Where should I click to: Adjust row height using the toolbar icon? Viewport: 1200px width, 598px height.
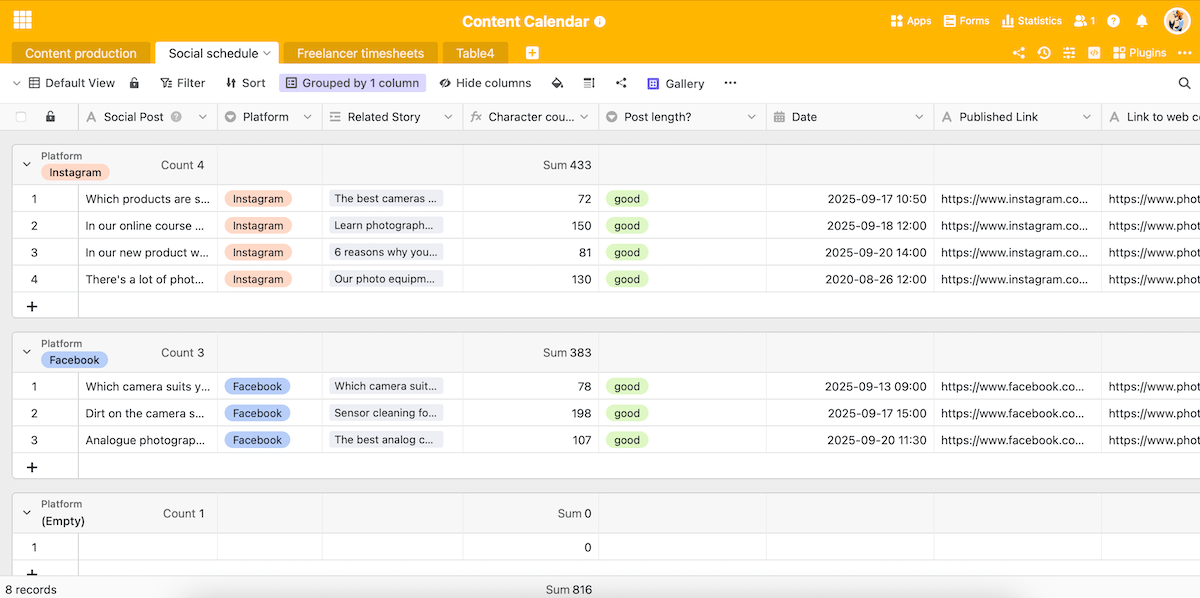click(x=588, y=83)
